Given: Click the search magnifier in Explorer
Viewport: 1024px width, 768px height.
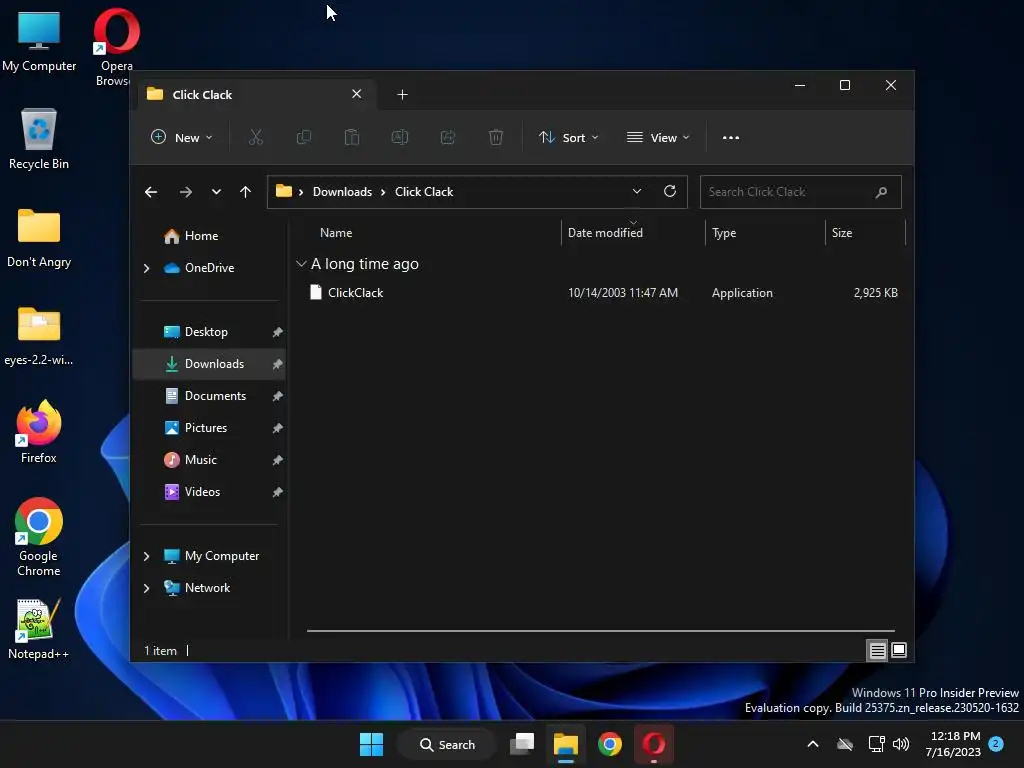Looking at the screenshot, I should [881, 192].
